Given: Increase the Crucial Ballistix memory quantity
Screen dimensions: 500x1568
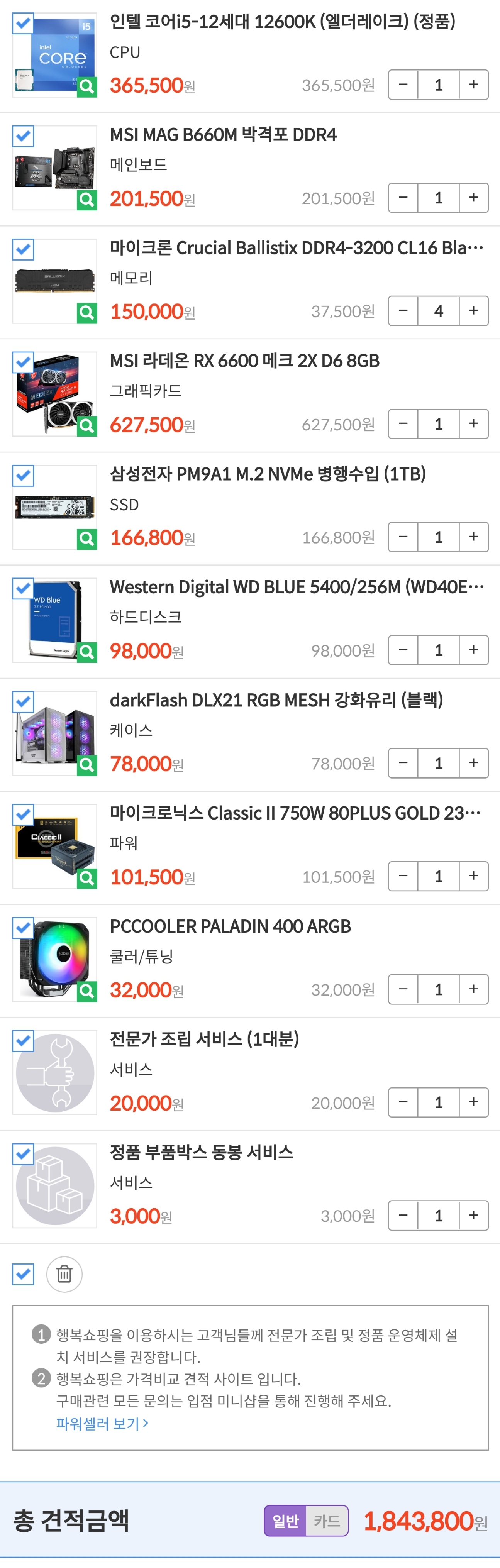Looking at the screenshot, I should point(474,311).
